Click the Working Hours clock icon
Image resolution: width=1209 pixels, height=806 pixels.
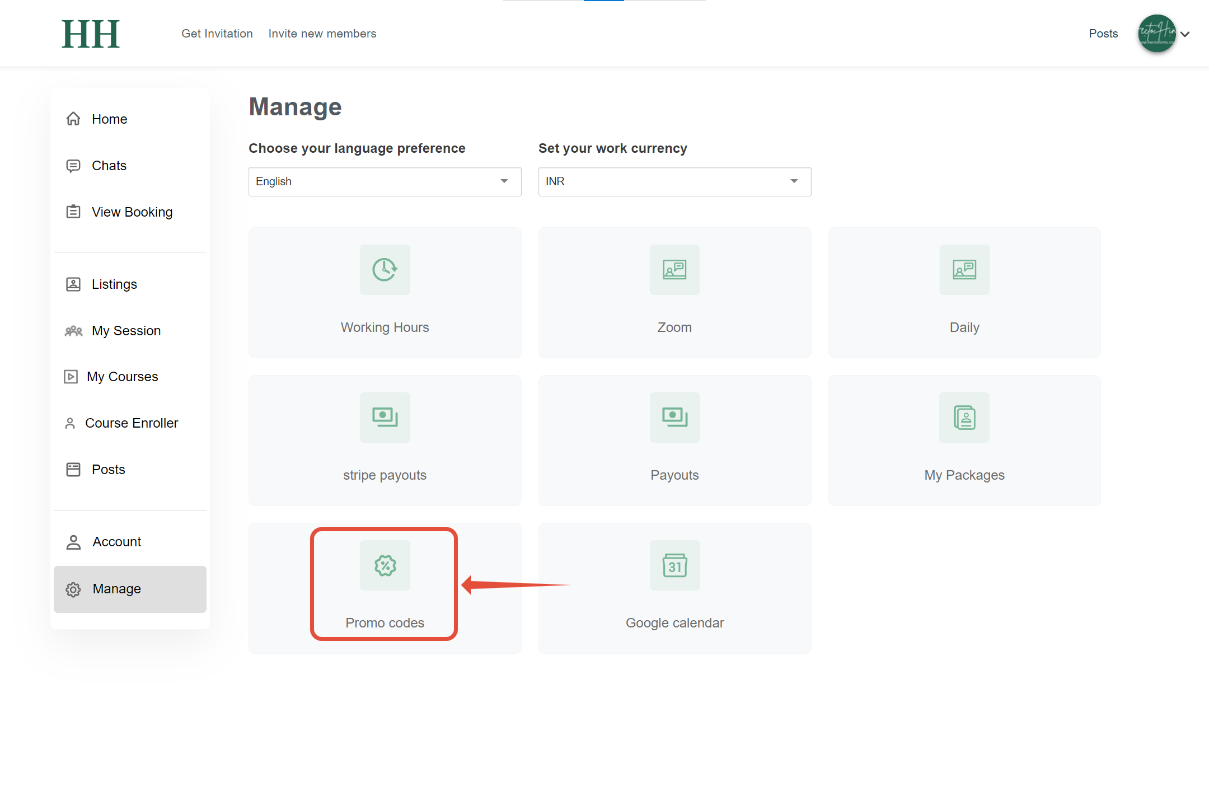click(385, 269)
